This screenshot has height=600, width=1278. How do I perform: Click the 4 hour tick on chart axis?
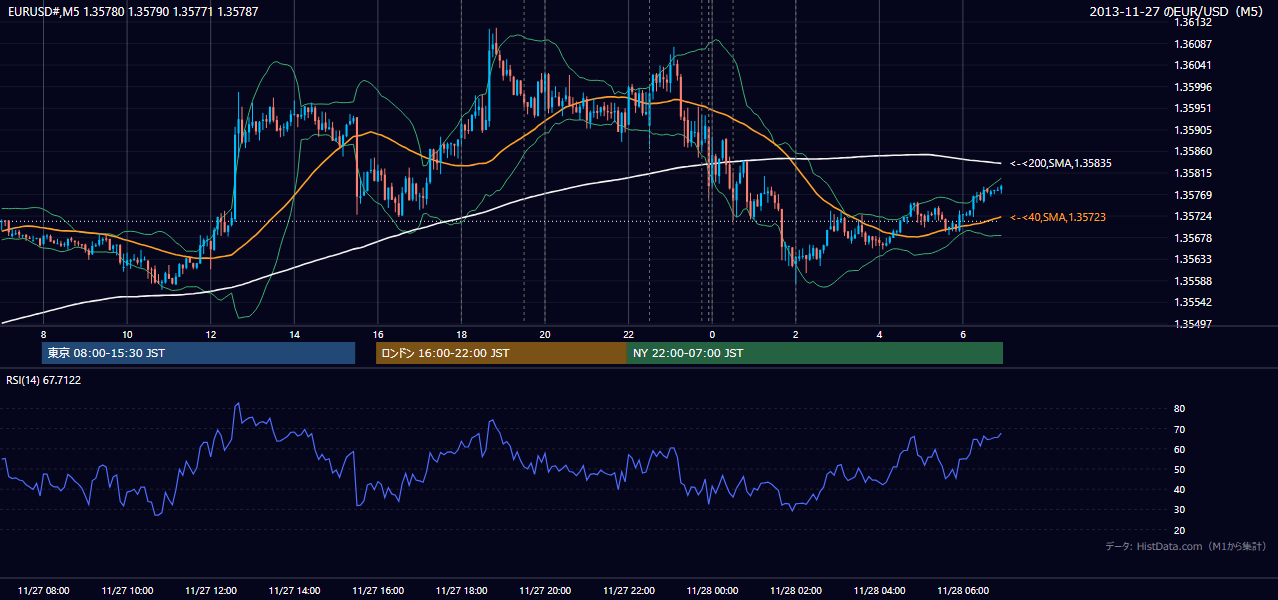(x=879, y=334)
